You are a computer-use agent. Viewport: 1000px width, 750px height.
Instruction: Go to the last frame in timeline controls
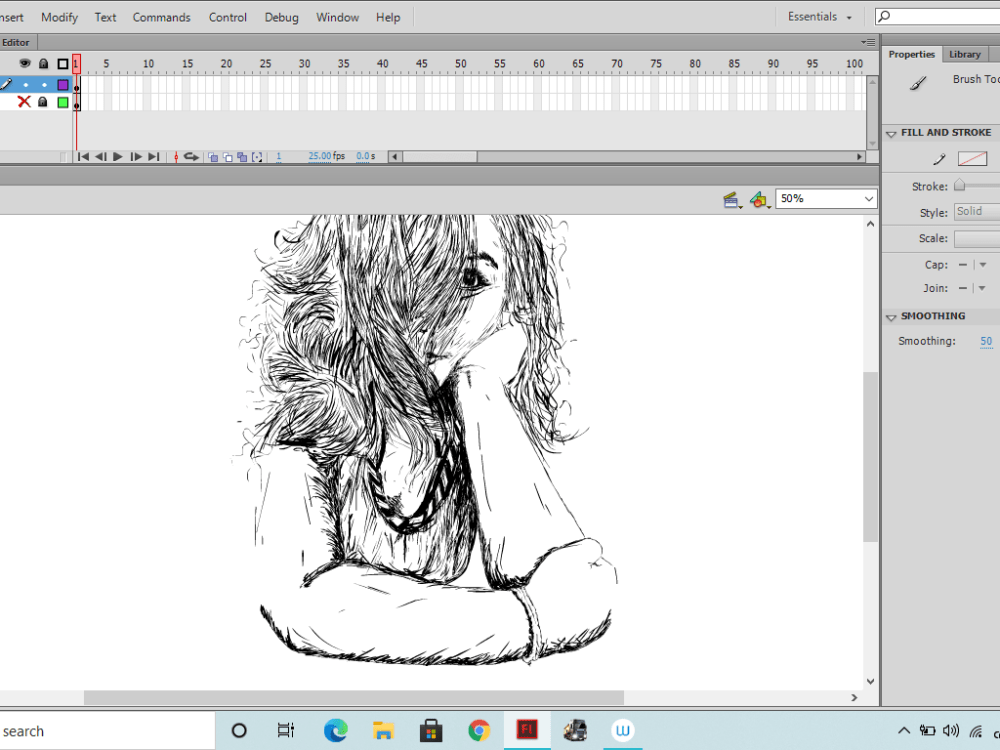(x=154, y=157)
